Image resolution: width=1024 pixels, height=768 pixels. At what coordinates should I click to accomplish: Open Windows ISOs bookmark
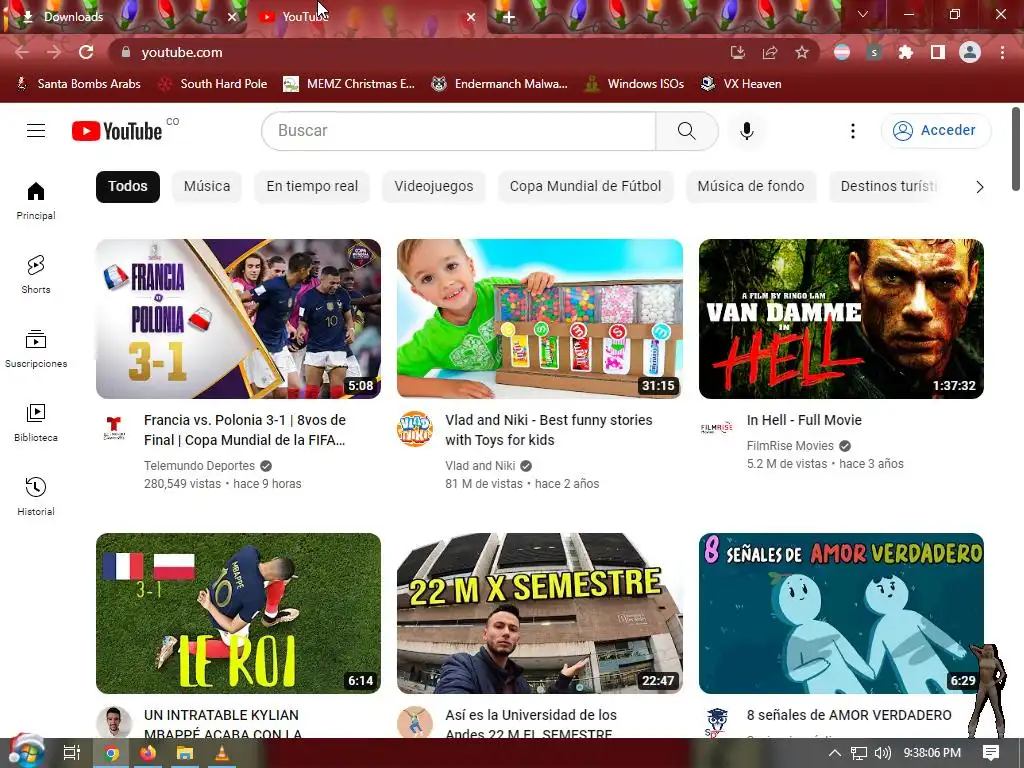tap(634, 84)
